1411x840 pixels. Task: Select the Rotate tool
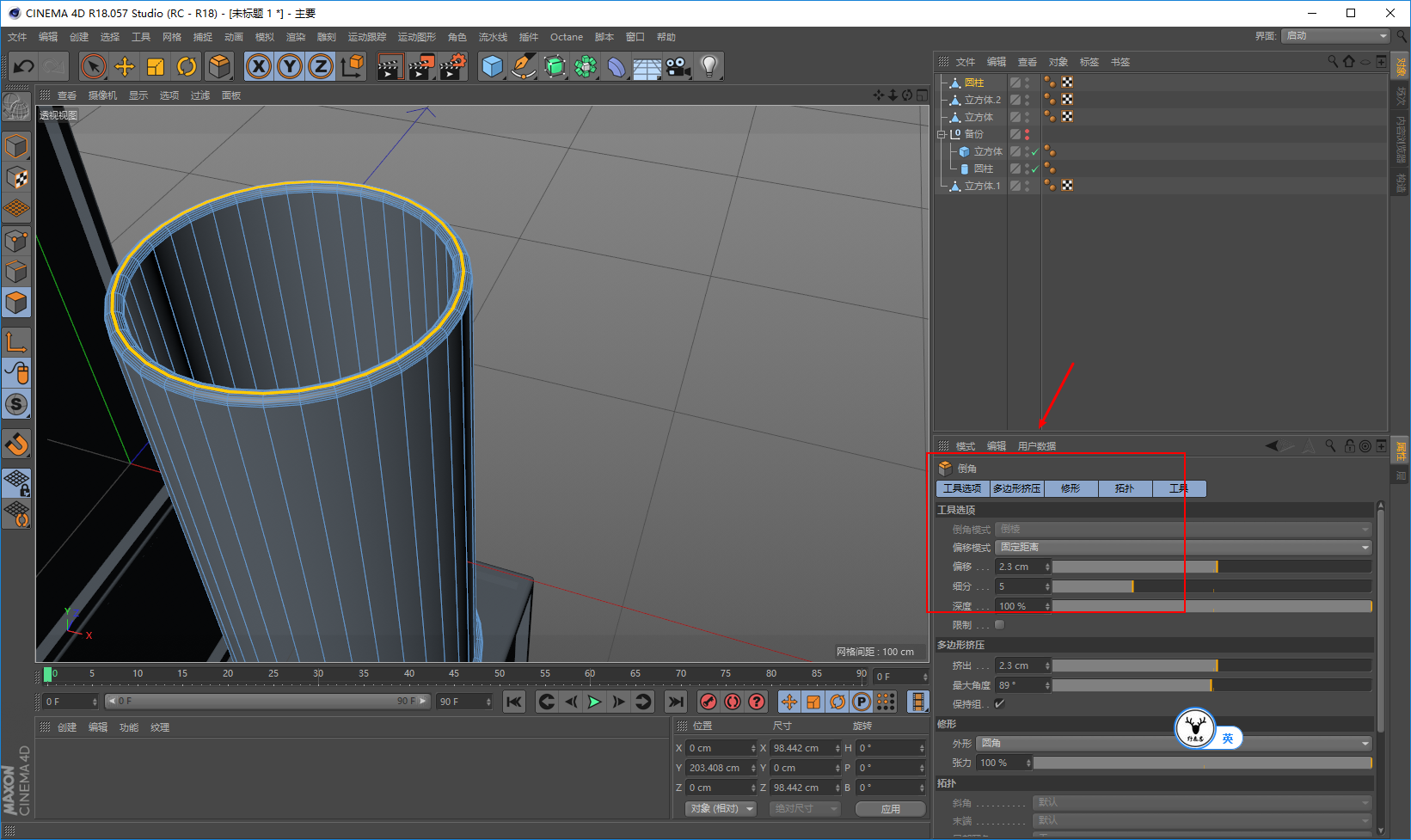coord(187,66)
